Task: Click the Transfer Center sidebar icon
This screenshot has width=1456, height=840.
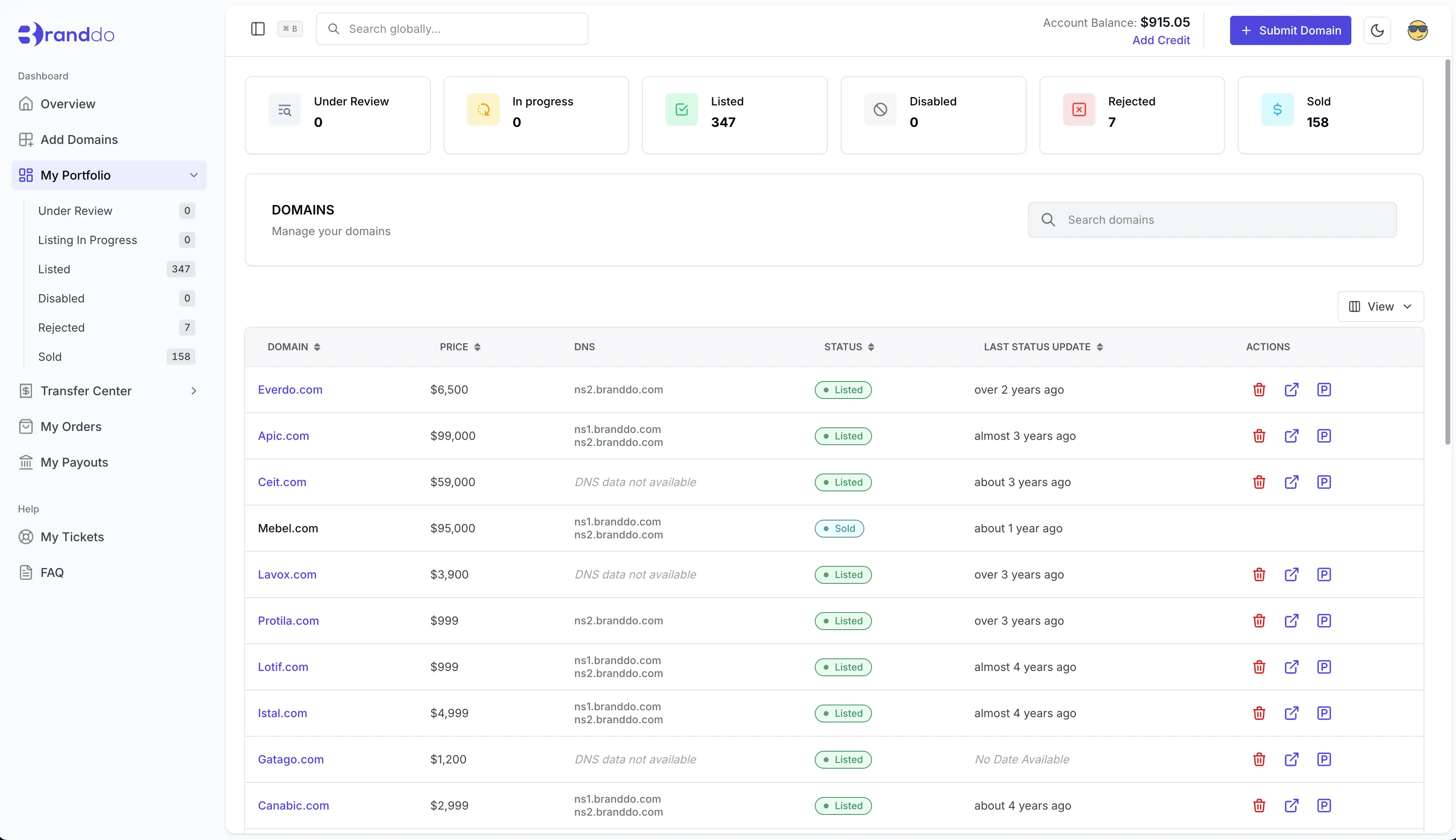Action: [26, 390]
